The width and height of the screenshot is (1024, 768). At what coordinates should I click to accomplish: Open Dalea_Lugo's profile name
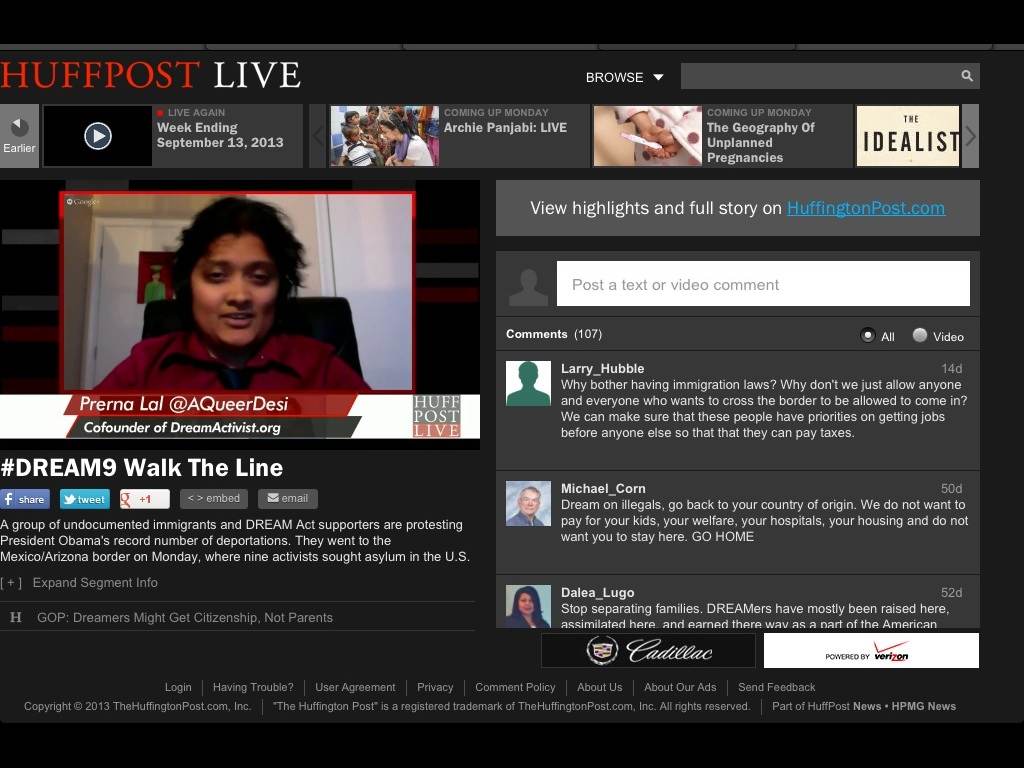point(597,592)
